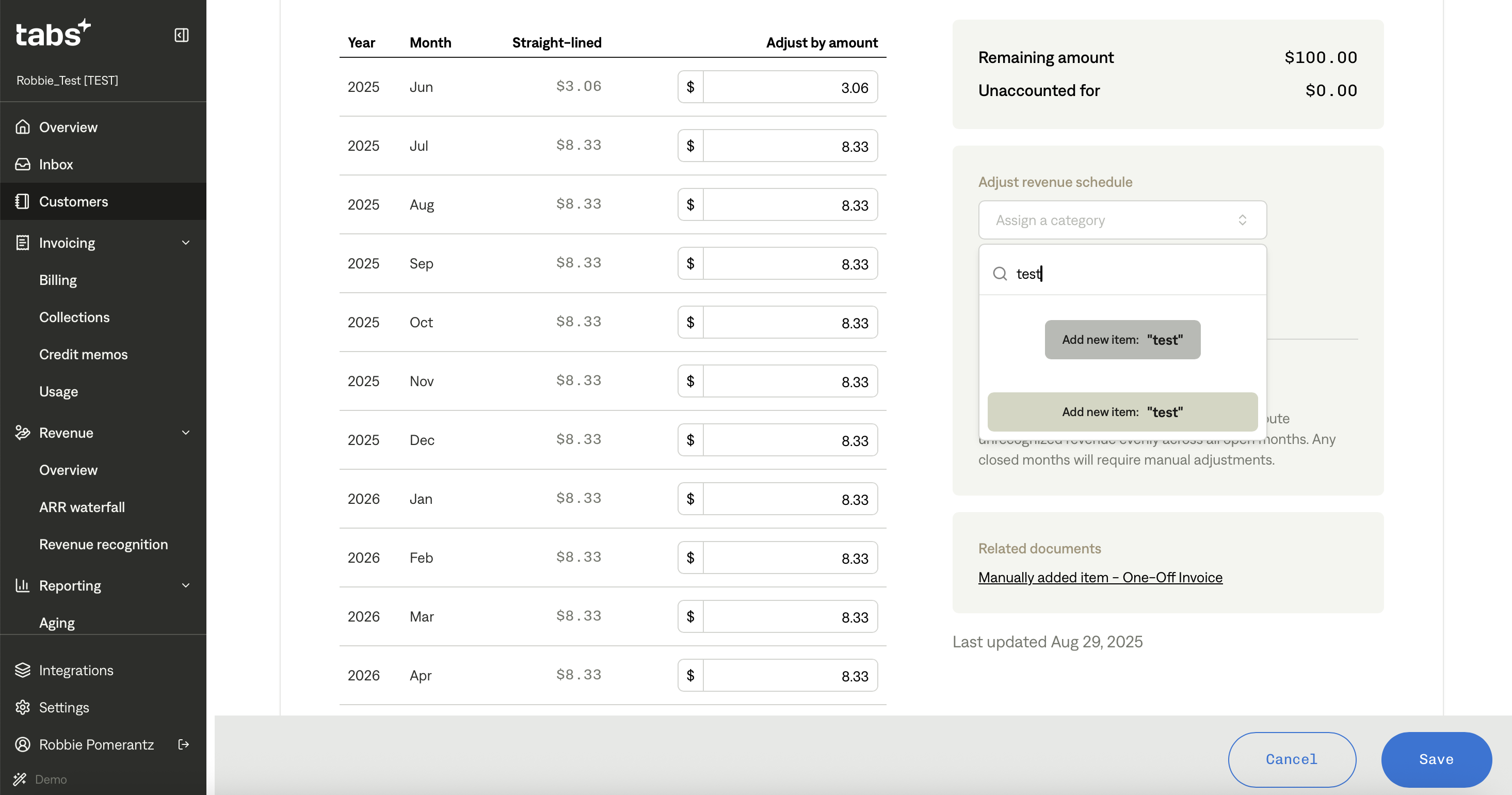Click the logout icon beside Robbie Pomerantz
Screen dimensions: 1512x795
point(184,744)
